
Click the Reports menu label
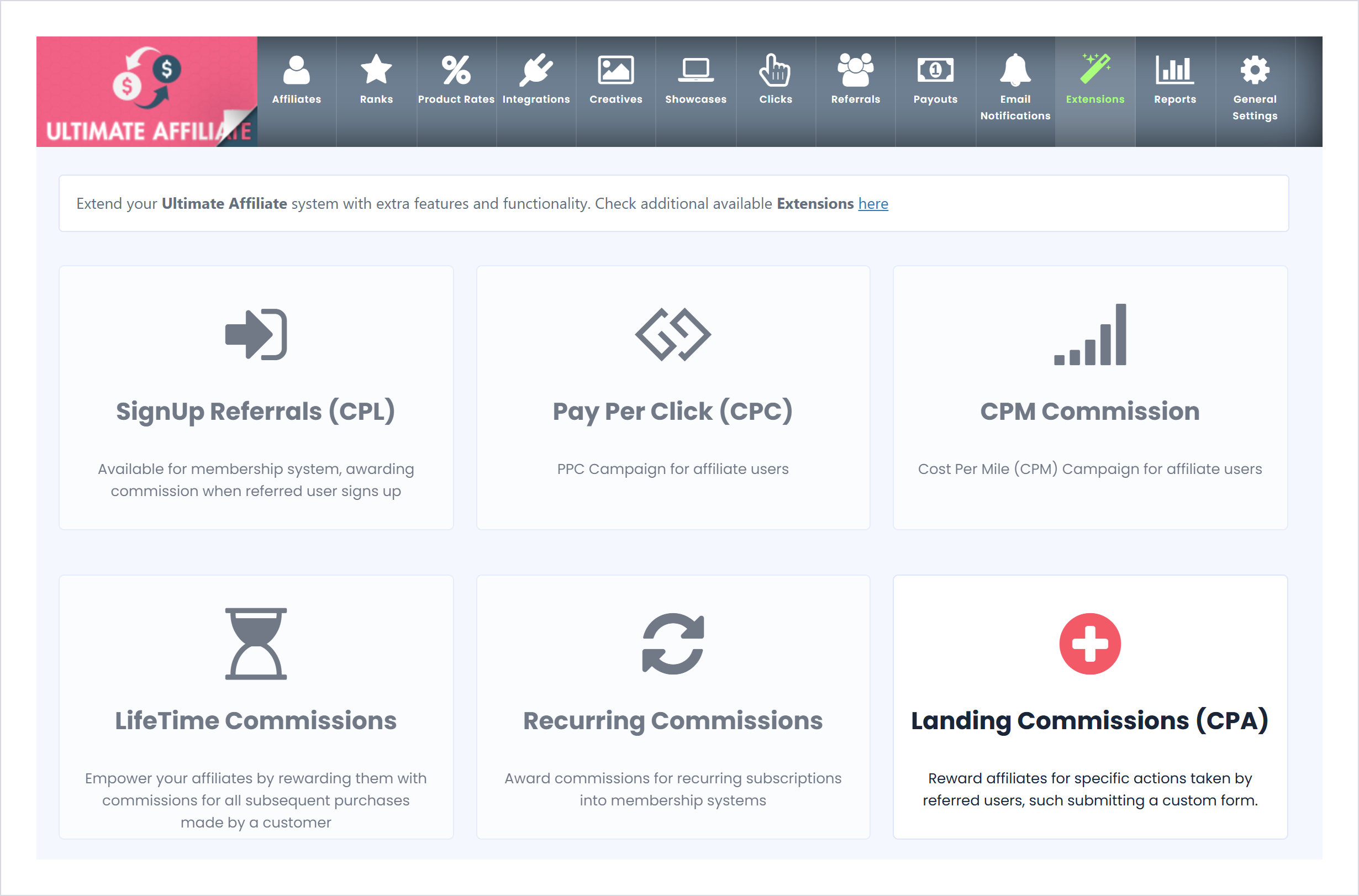tap(1174, 99)
